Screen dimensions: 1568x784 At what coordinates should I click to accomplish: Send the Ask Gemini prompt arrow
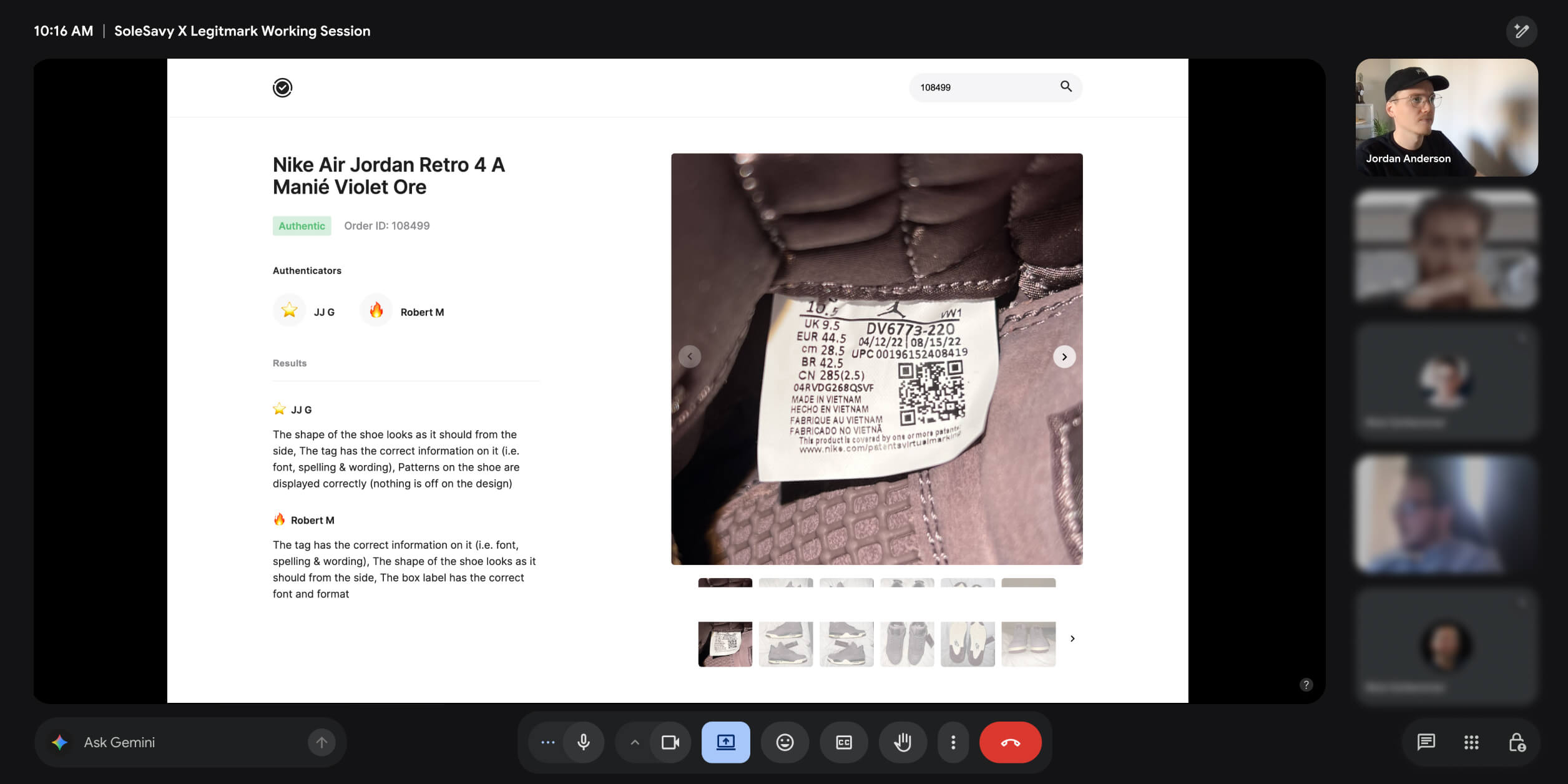click(321, 742)
